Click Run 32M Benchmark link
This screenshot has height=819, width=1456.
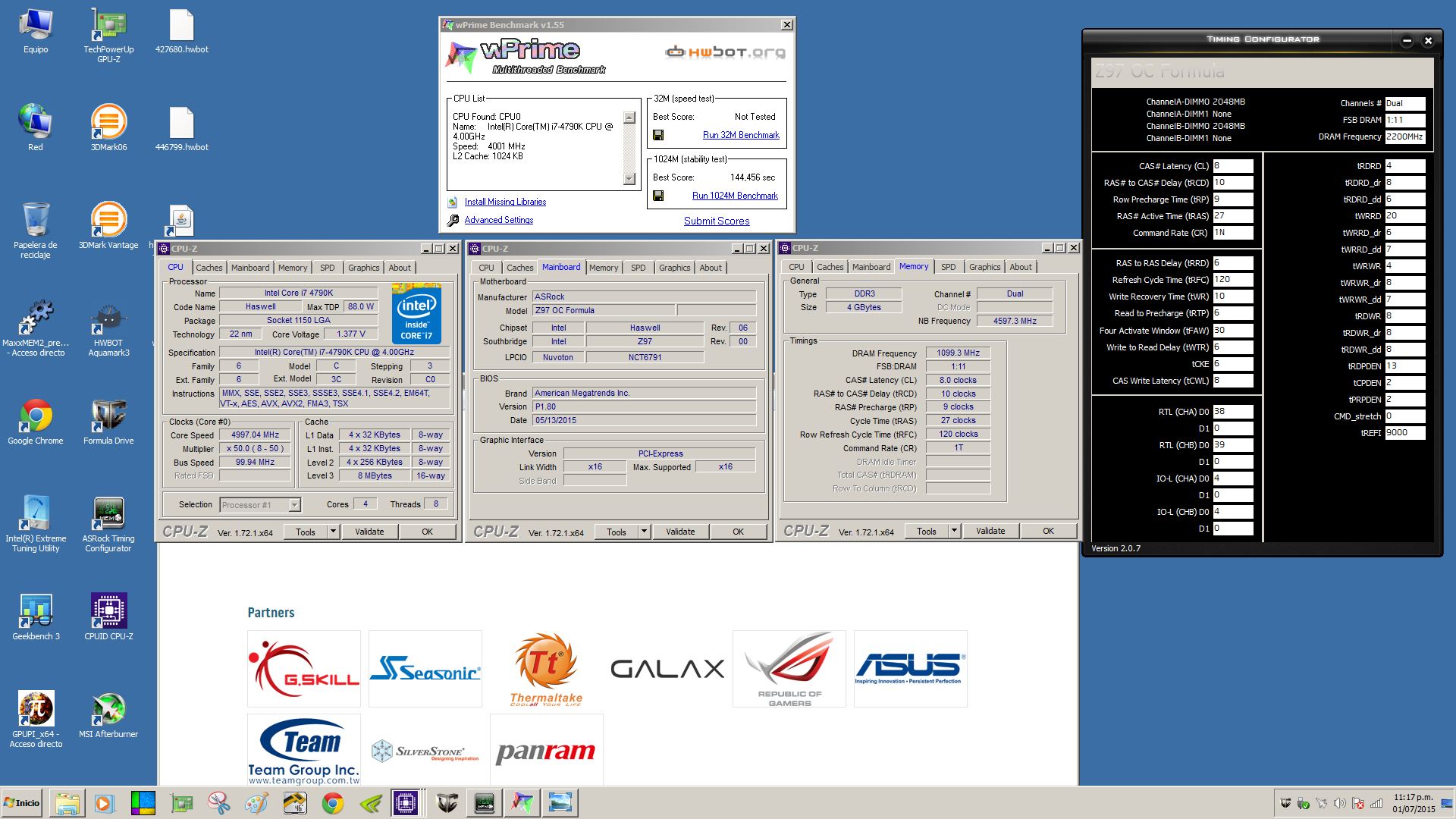click(x=741, y=135)
